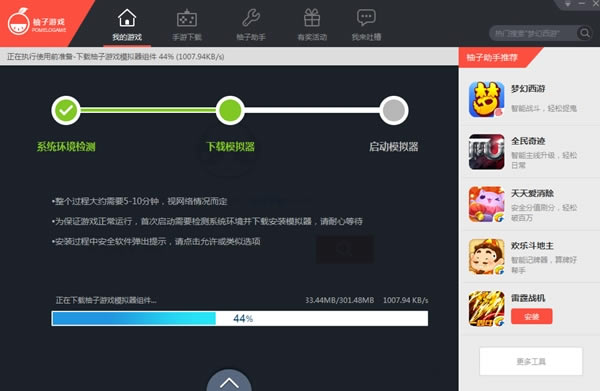
Task: Click the 下载模拟器 step label
Action: (x=230, y=147)
